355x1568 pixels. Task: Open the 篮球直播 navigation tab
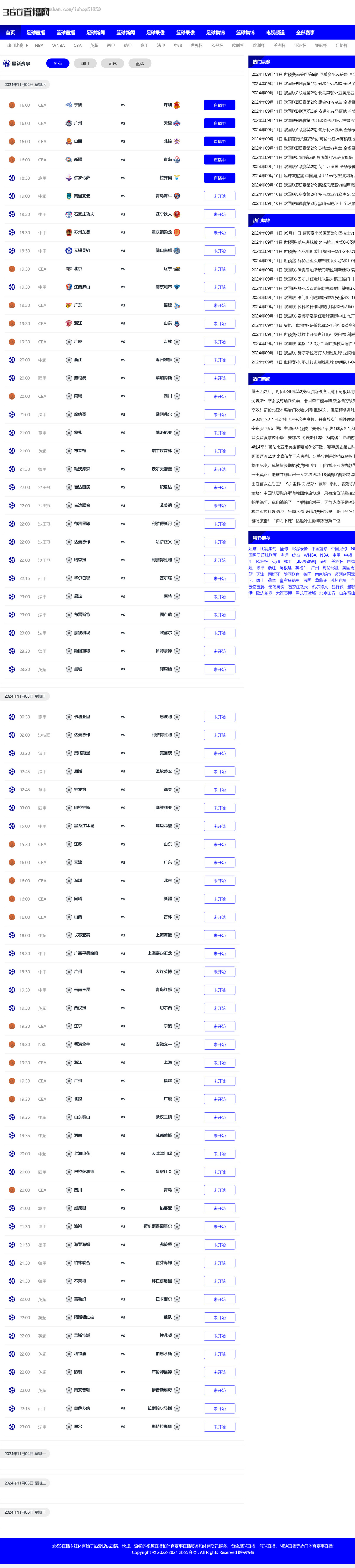66,33
